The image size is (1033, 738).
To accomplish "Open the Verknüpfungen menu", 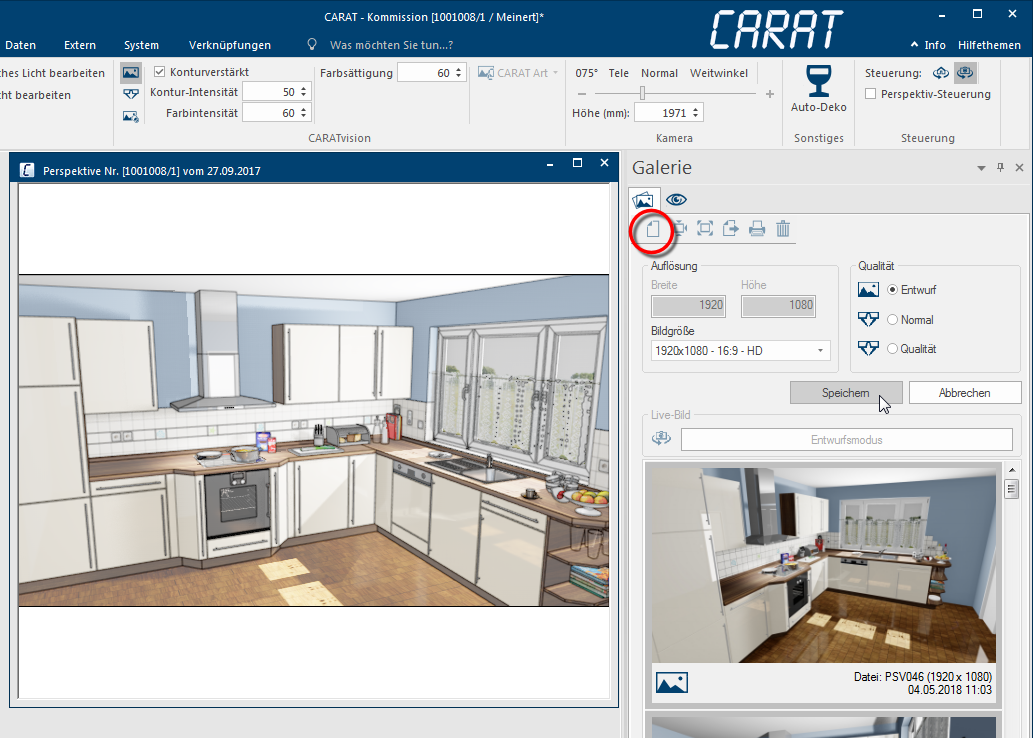I will pyautogui.click(x=229, y=45).
